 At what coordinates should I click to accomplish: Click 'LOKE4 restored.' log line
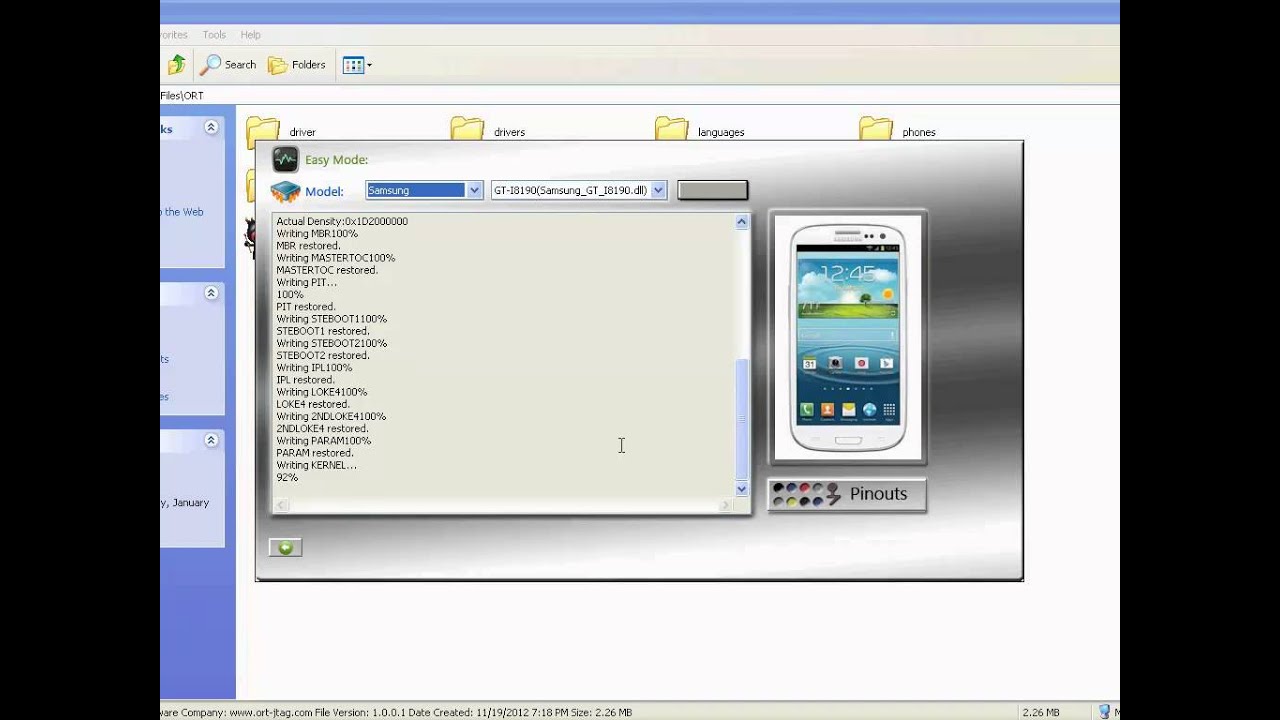click(x=313, y=404)
